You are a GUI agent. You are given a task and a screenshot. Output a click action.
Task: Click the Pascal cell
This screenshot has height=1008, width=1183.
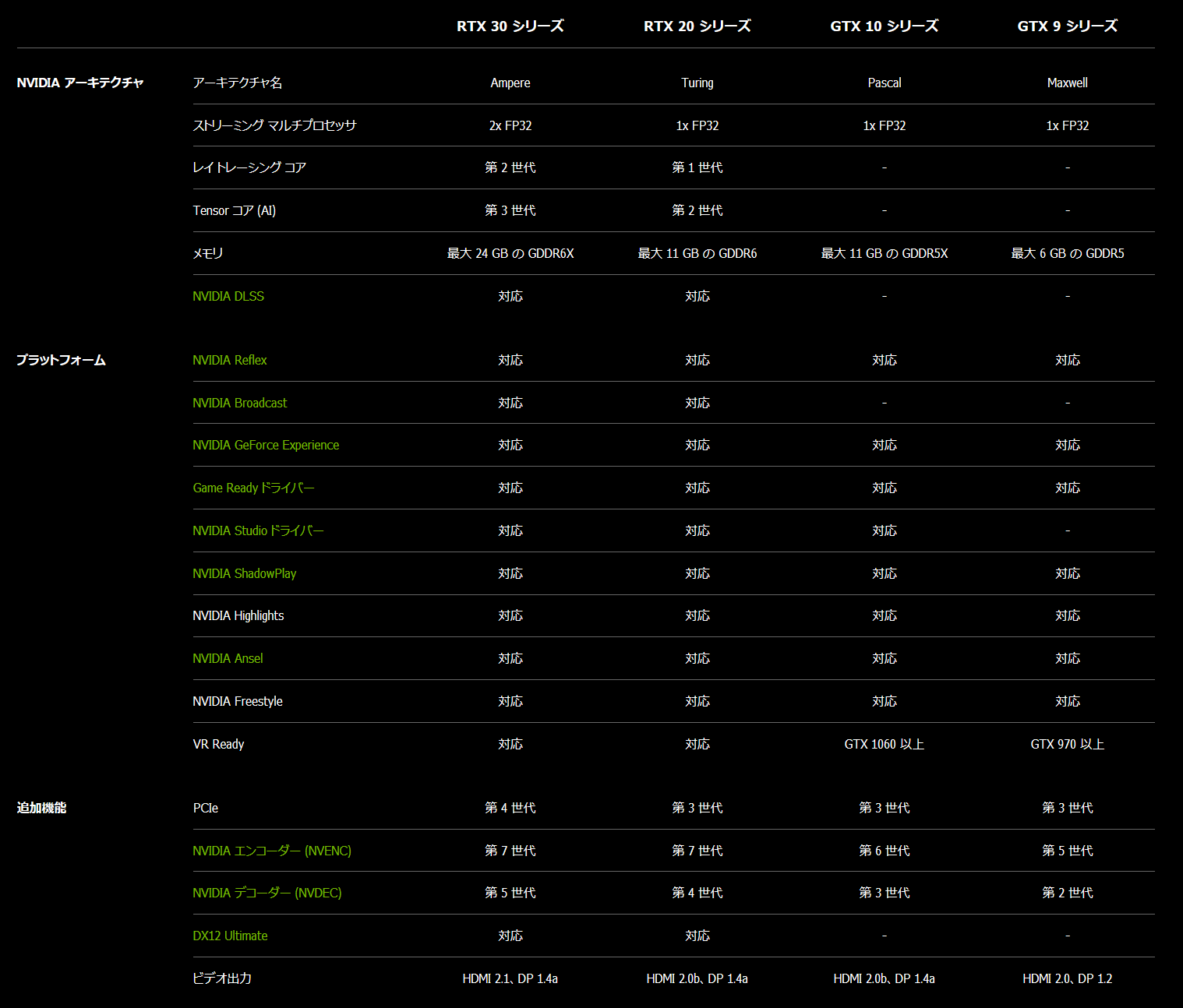[885, 83]
